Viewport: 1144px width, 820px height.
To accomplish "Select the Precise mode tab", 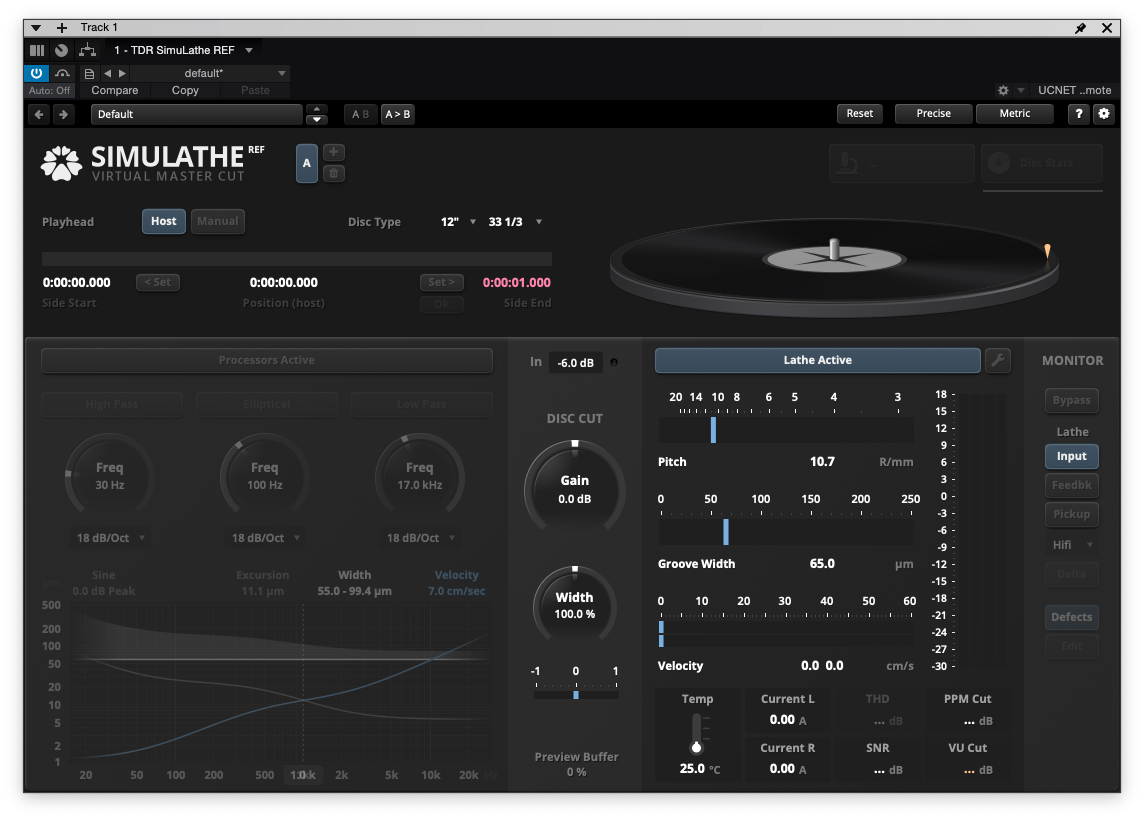I will click(934, 113).
